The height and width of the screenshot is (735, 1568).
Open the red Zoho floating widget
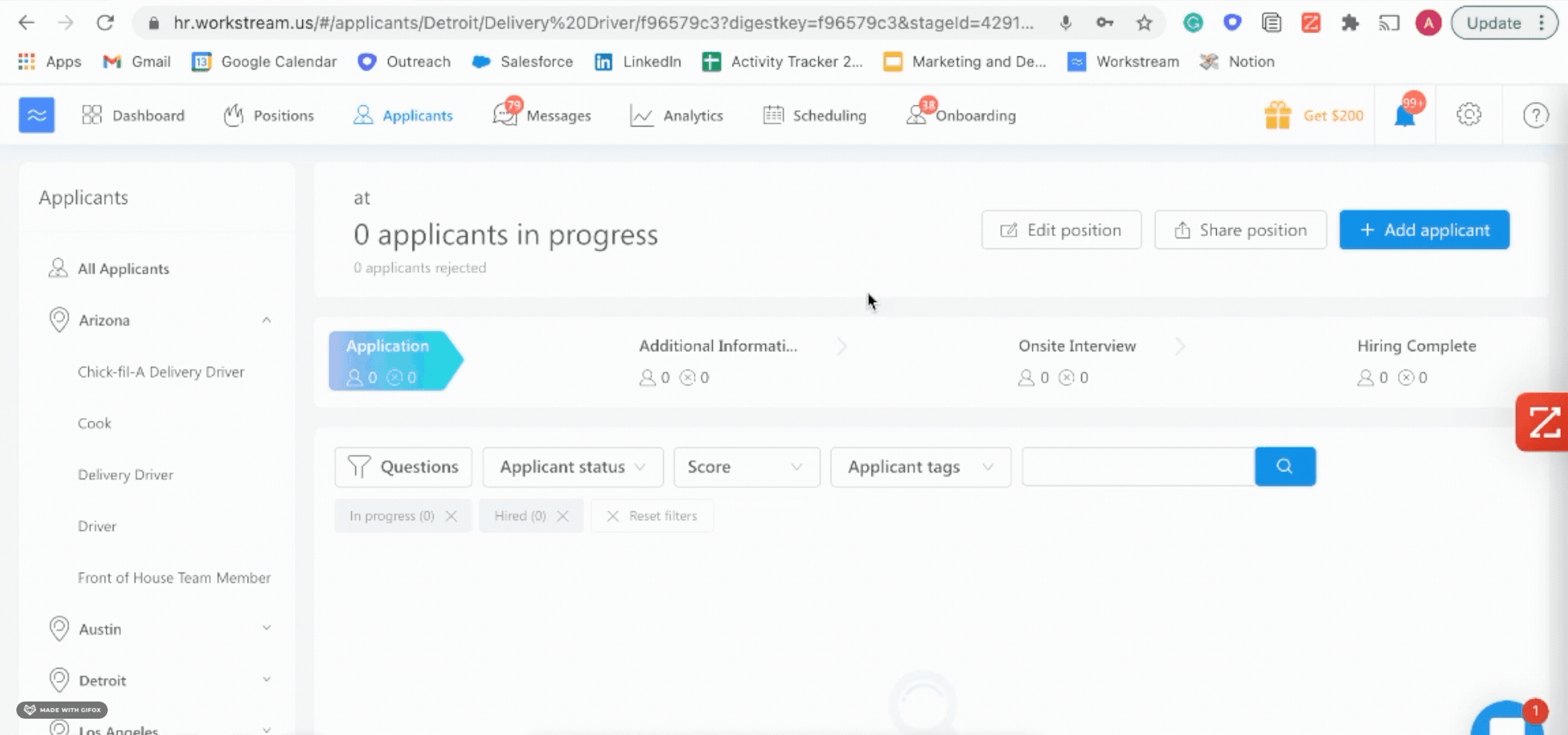(1543, 422)
